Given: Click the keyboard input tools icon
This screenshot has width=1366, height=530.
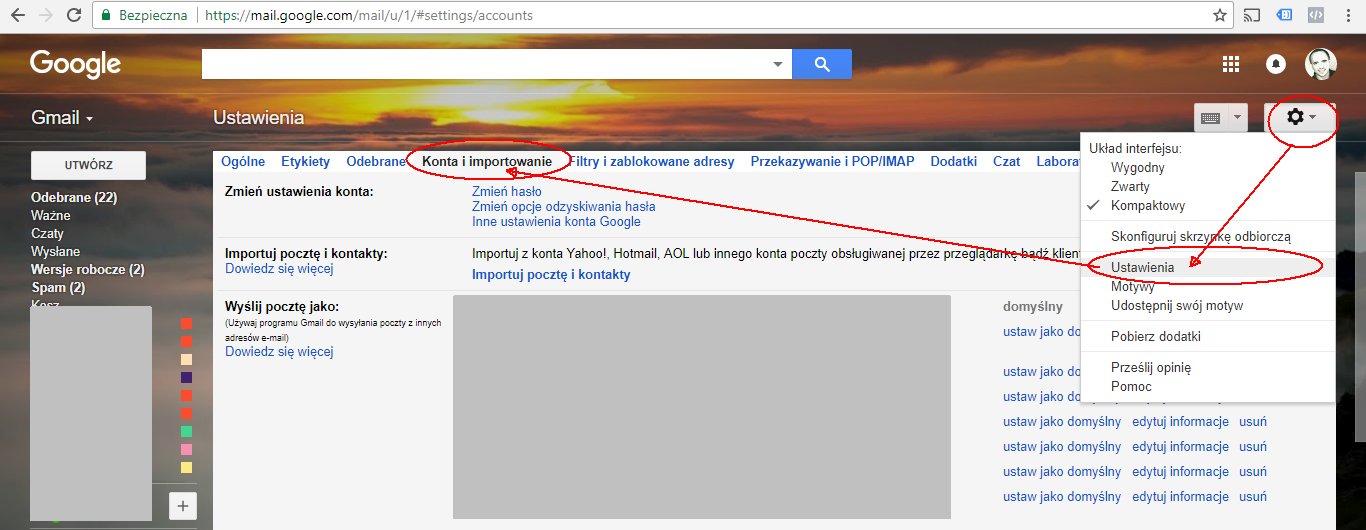Looking at the screenshot, I should (1210, 118).
